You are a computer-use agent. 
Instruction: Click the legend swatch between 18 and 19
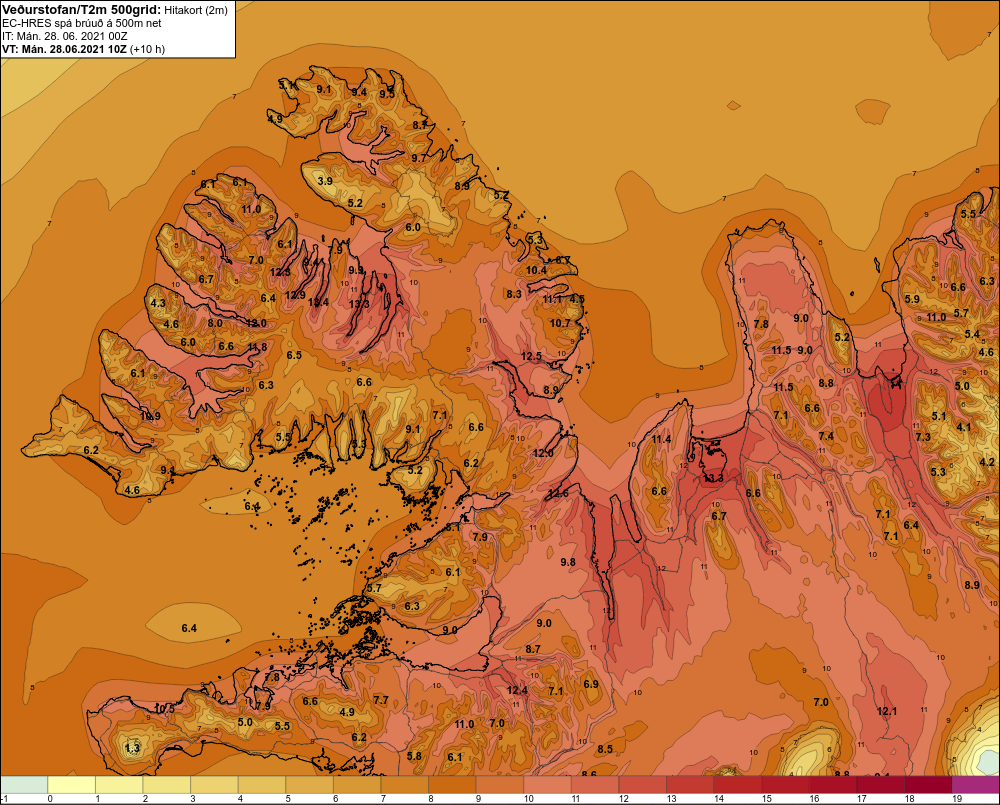[928, 785]
